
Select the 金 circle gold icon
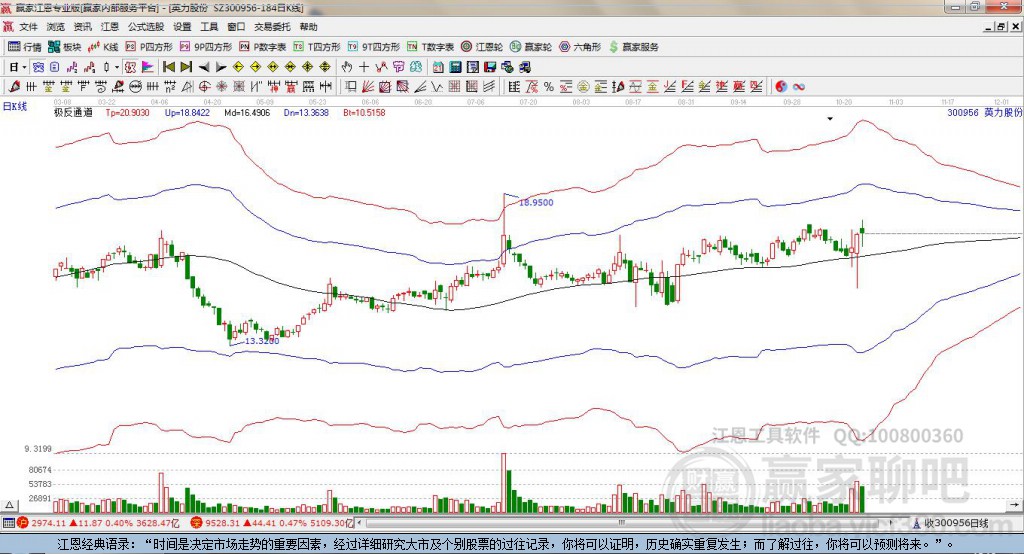pyautogui.click(x=583, y=87)
